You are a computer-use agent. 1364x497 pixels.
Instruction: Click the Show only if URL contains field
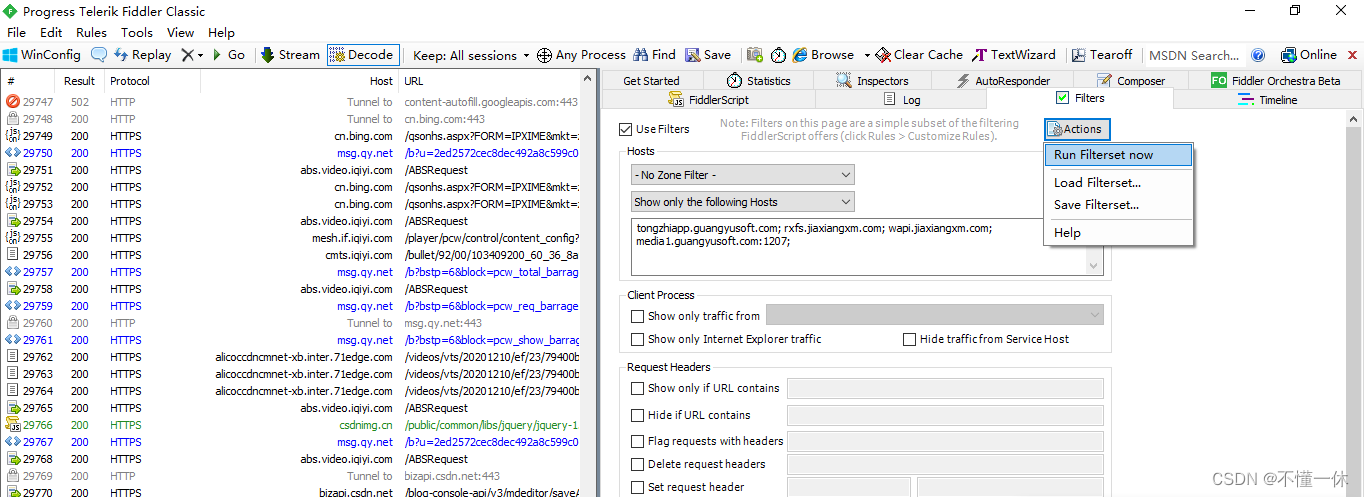(x=945, y=388)
